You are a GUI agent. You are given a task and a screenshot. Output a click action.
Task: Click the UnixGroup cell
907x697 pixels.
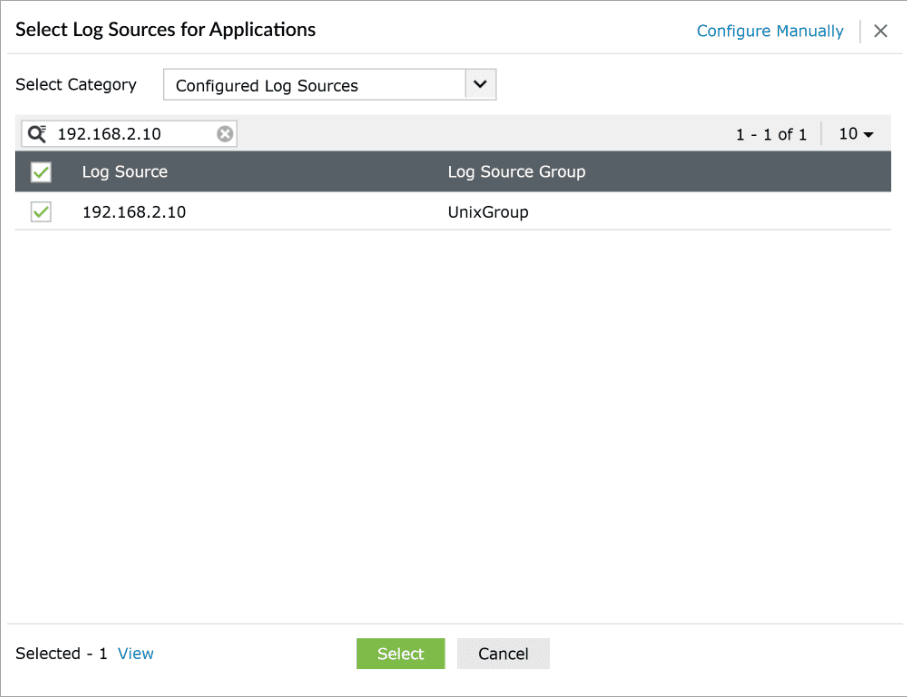click(x=488, y=212)
